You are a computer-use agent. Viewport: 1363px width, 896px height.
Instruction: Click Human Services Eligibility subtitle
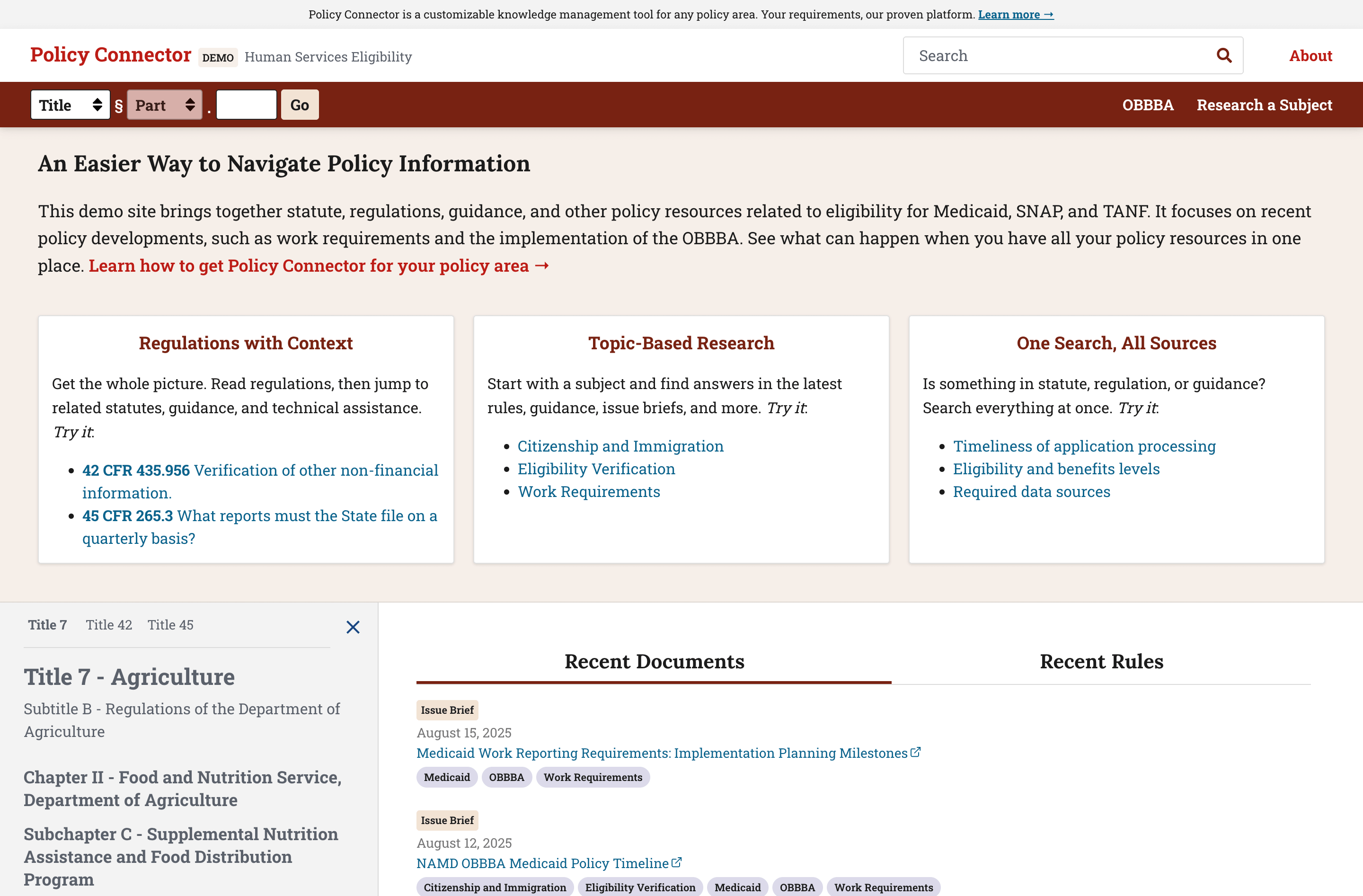pyautogui.click(x=328, y=57)
